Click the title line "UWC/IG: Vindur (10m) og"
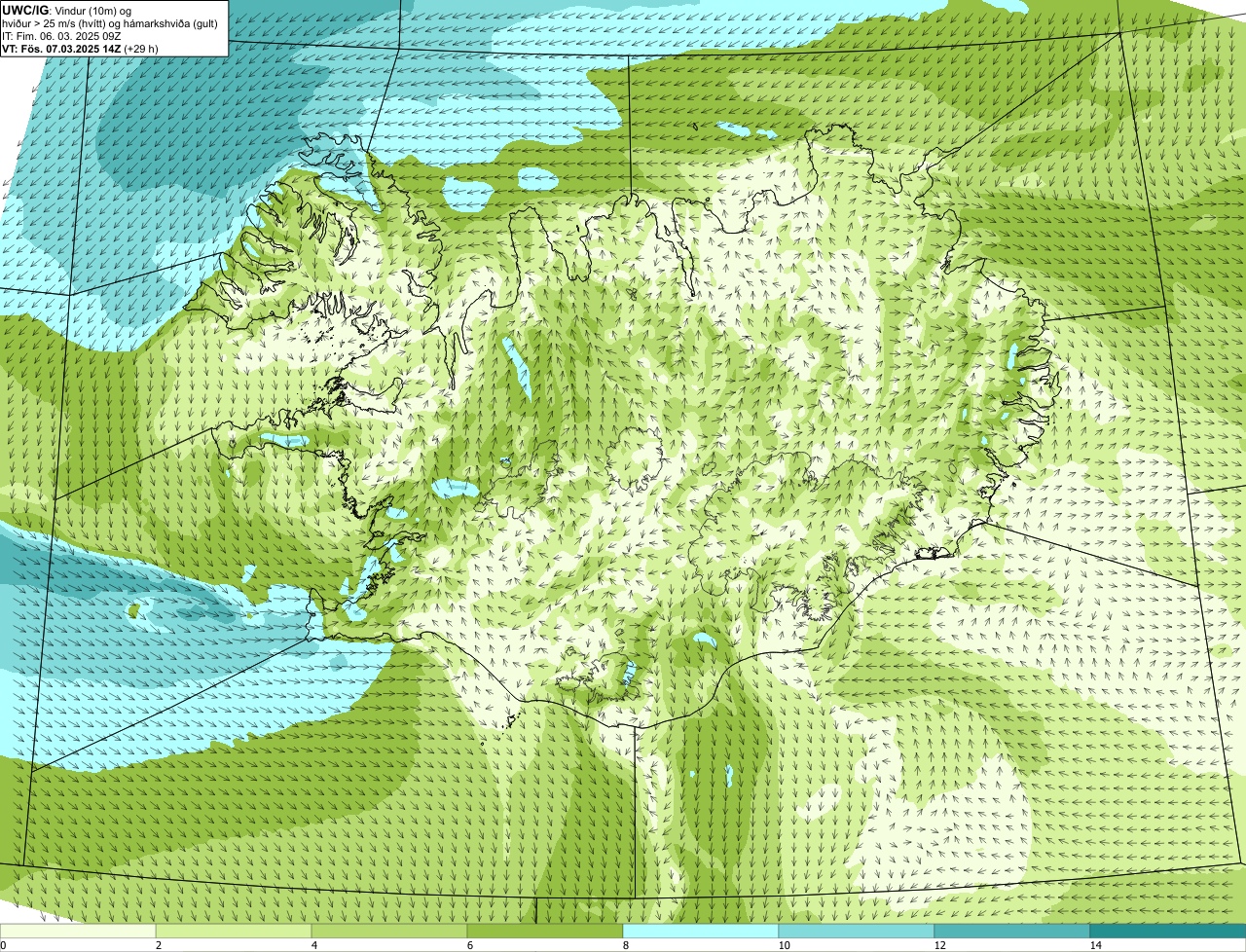 pyautogui.click(x=67, y=10)
